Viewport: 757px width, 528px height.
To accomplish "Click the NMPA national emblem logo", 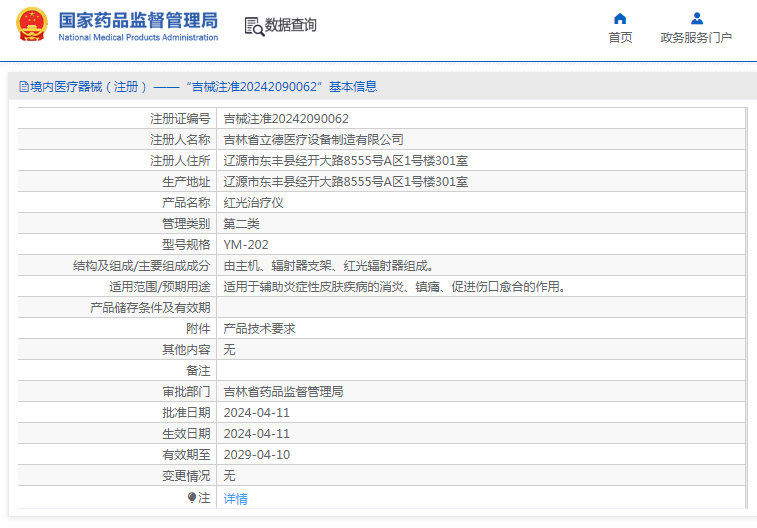I will [32, 24].
